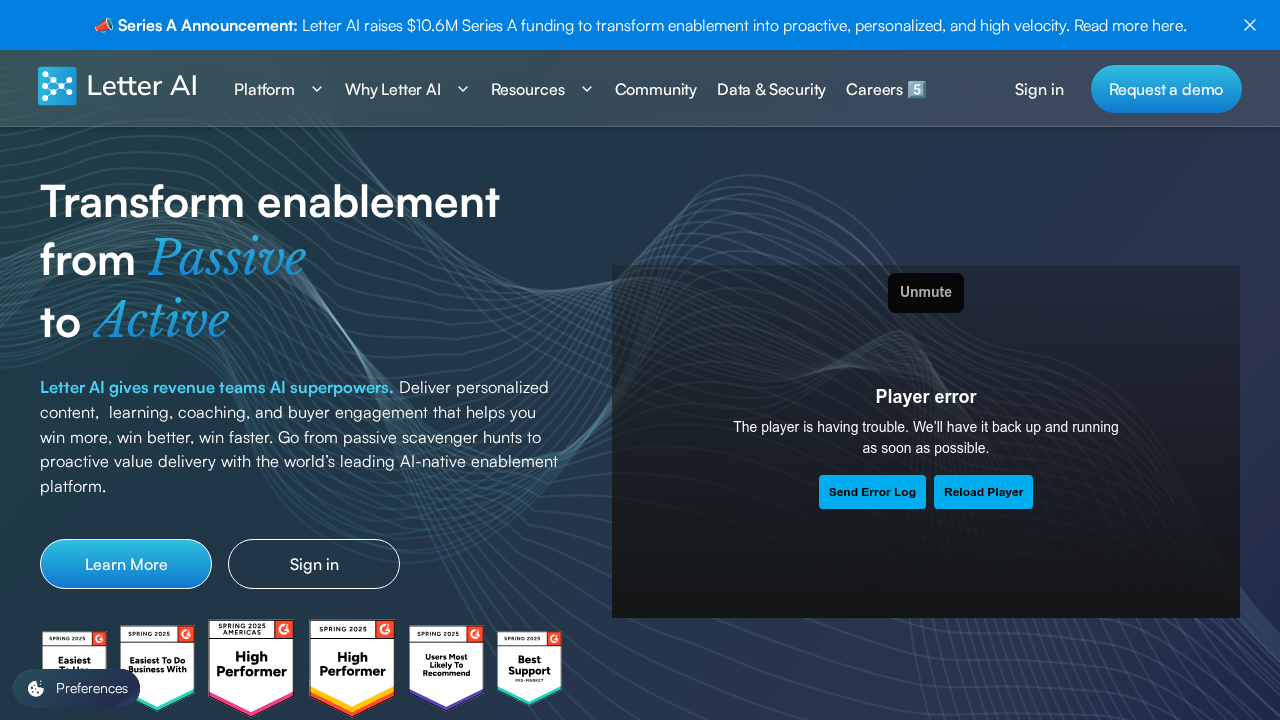Click the Users Most Likely To Recommend badge
Viewport: 1280px width, 720px height.
pyautogui.click(x=446, y=666)
